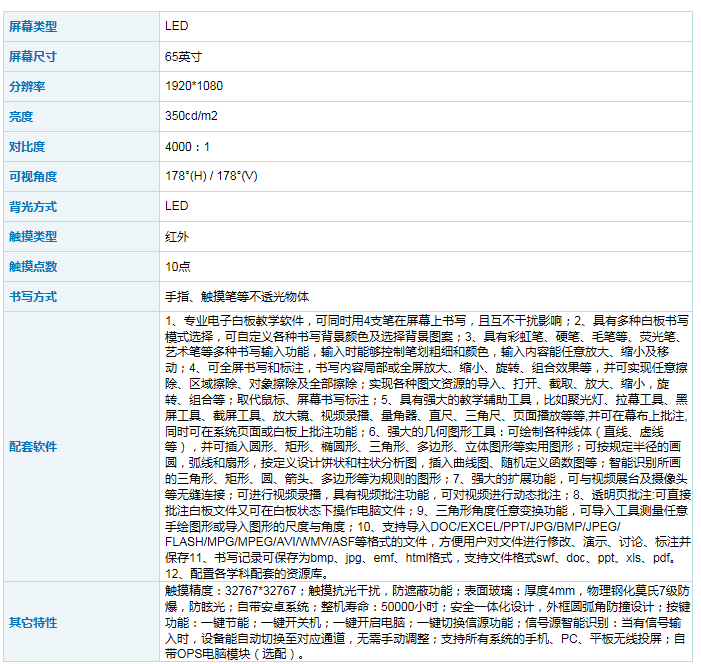Screen dimensions: 701x664
Task: Click the 其它特性 label
Action: pyautogui.click(x=33, y=623)
